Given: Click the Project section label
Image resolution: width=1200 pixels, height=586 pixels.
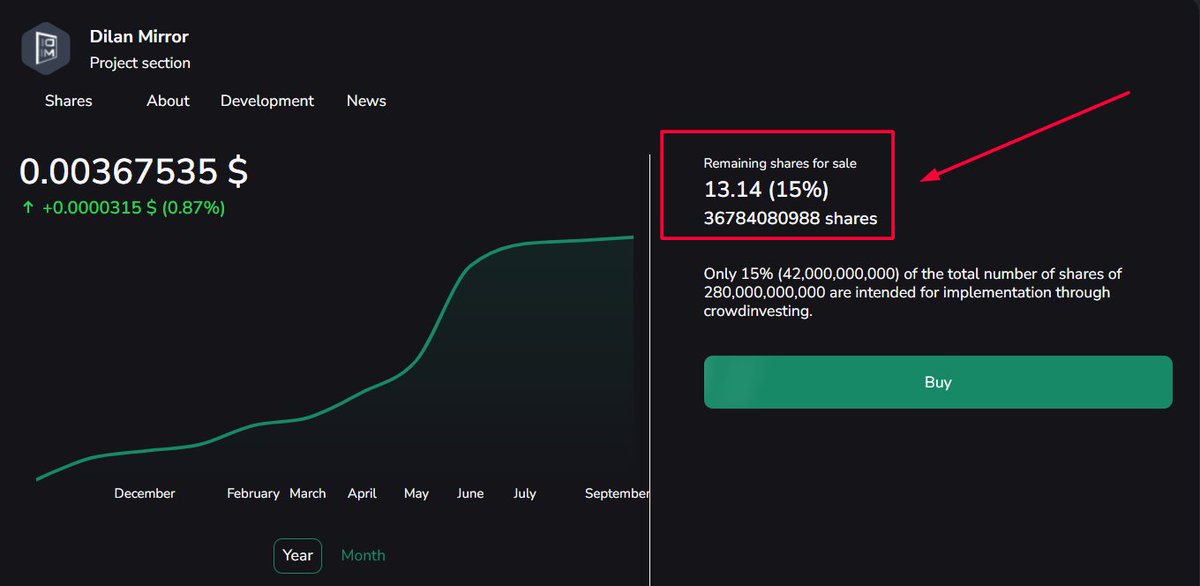Looking at the screenshot, I should tap(140, 62).
